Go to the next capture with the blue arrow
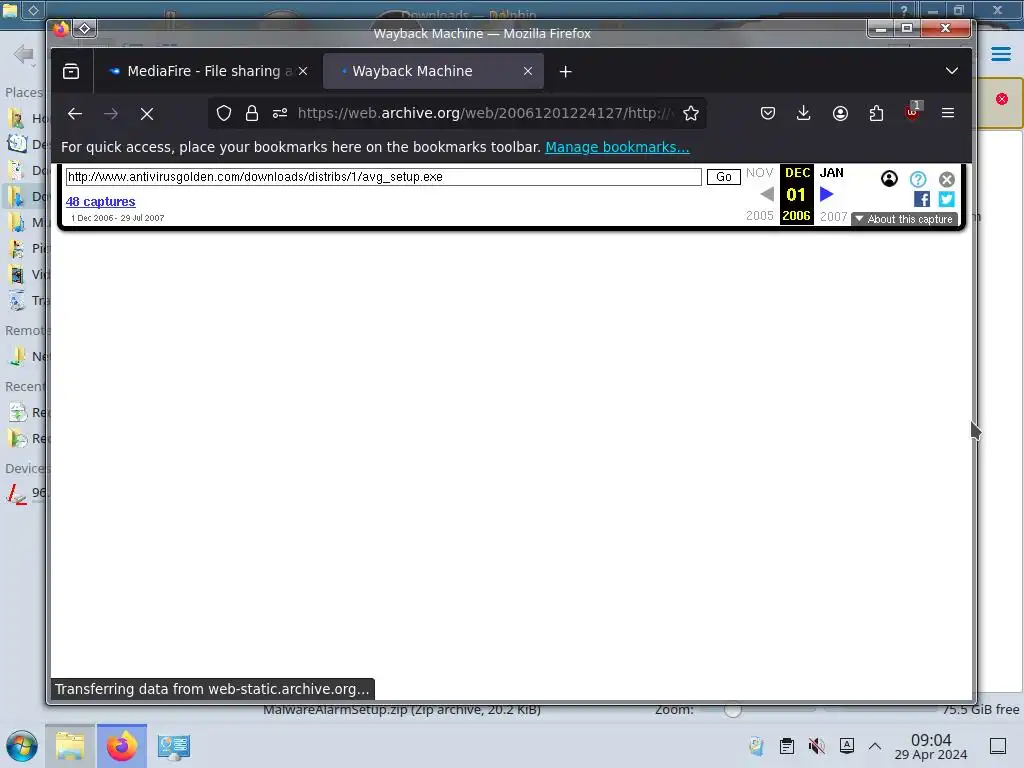This screenshot has width=1024, height=768. [826, 194]
